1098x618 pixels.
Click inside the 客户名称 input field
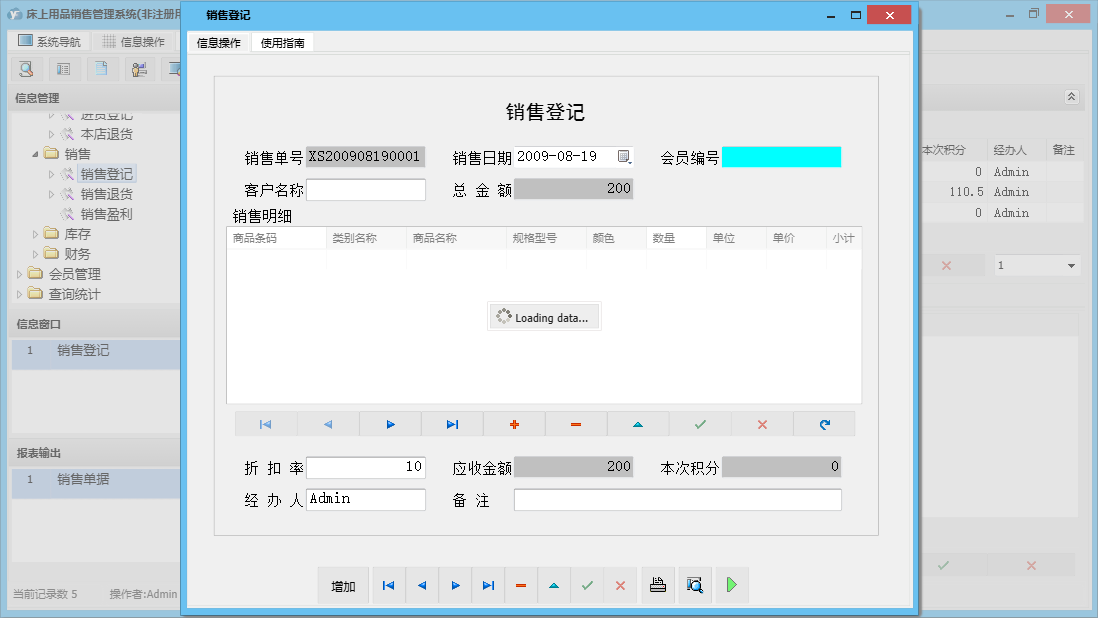365,189
